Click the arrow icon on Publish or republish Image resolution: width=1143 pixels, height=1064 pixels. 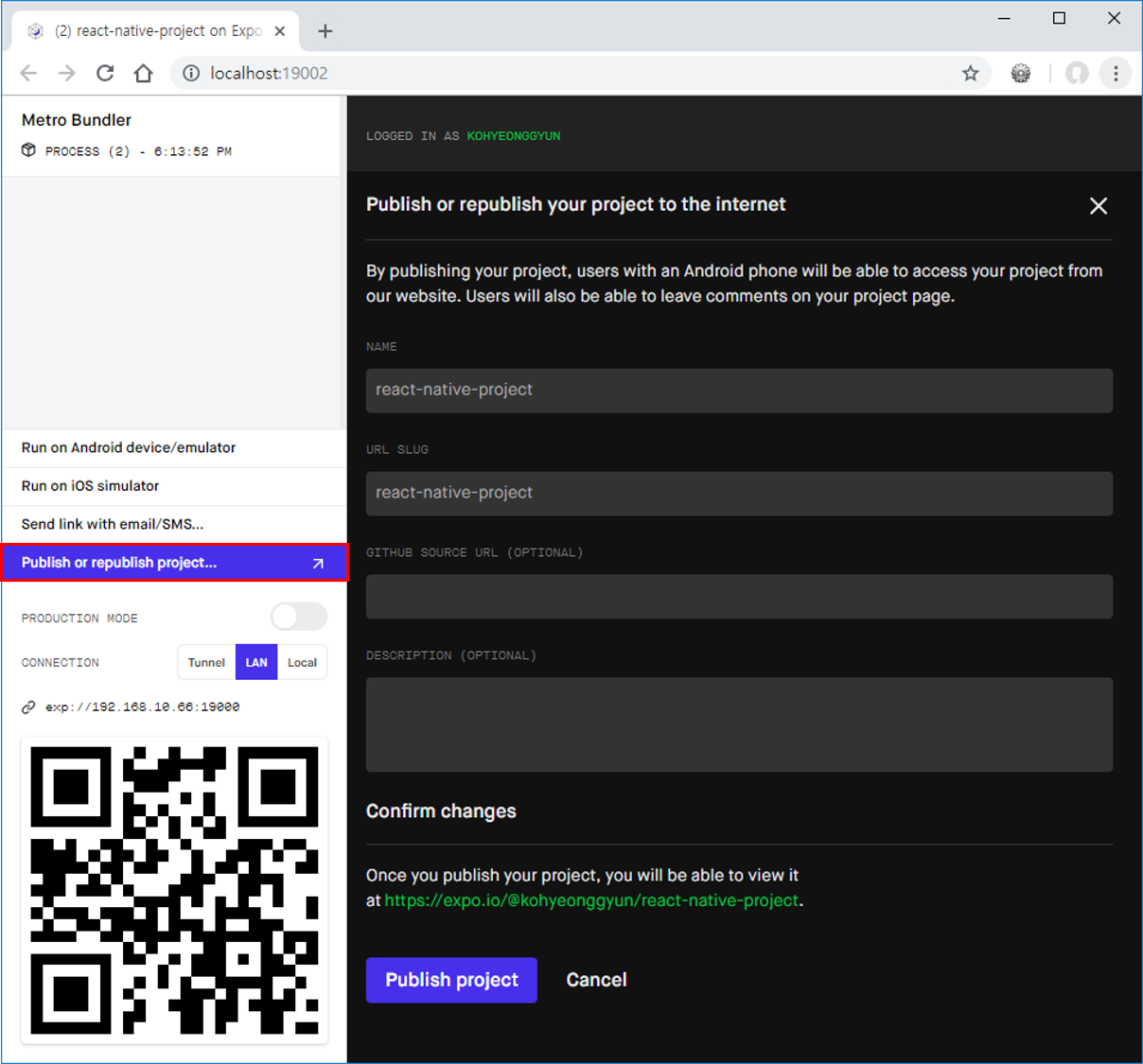coord(318,563)
